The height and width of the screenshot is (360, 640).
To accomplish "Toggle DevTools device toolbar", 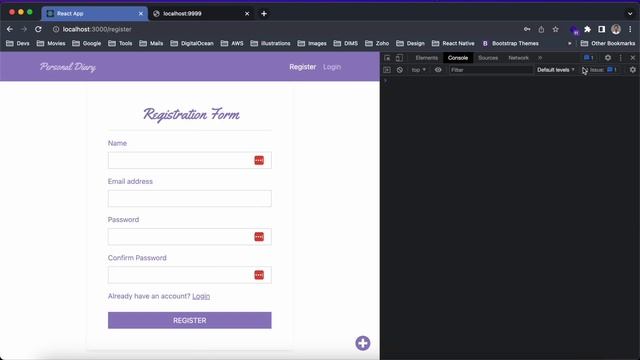I will [x=399, y=58].
